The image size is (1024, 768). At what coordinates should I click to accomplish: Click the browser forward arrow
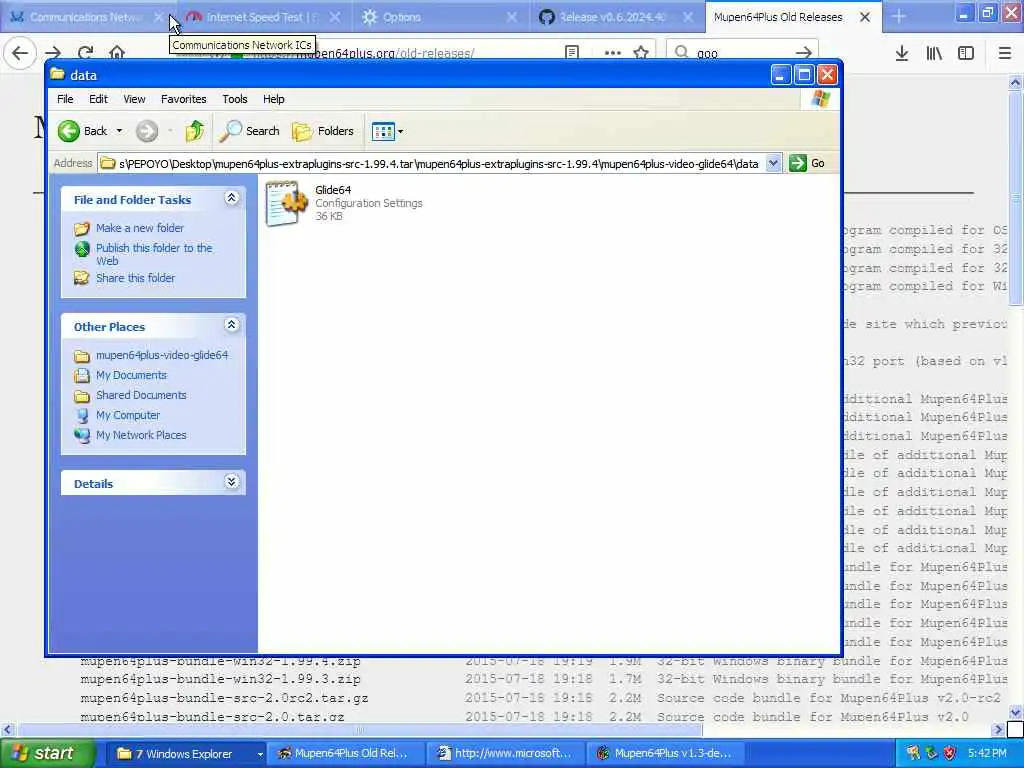pos(53,53)
